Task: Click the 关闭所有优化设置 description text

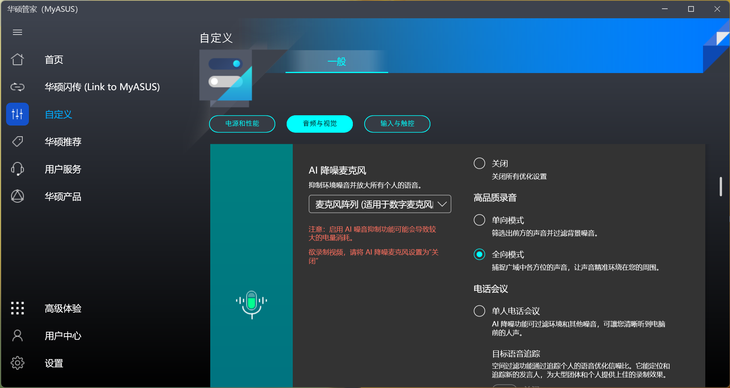Action: click(x=519, y=177)
